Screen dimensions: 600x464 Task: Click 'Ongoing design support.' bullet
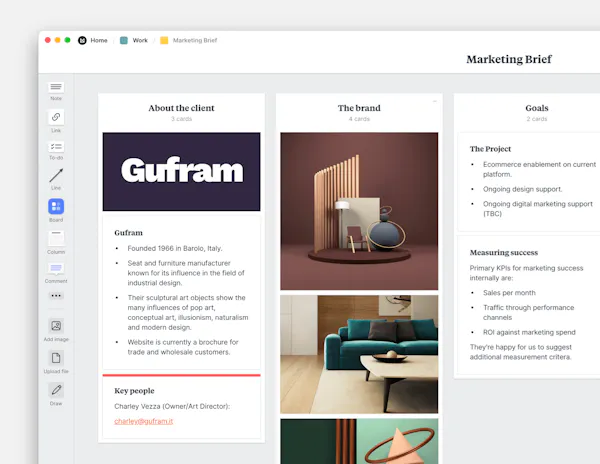pos(522,189)
